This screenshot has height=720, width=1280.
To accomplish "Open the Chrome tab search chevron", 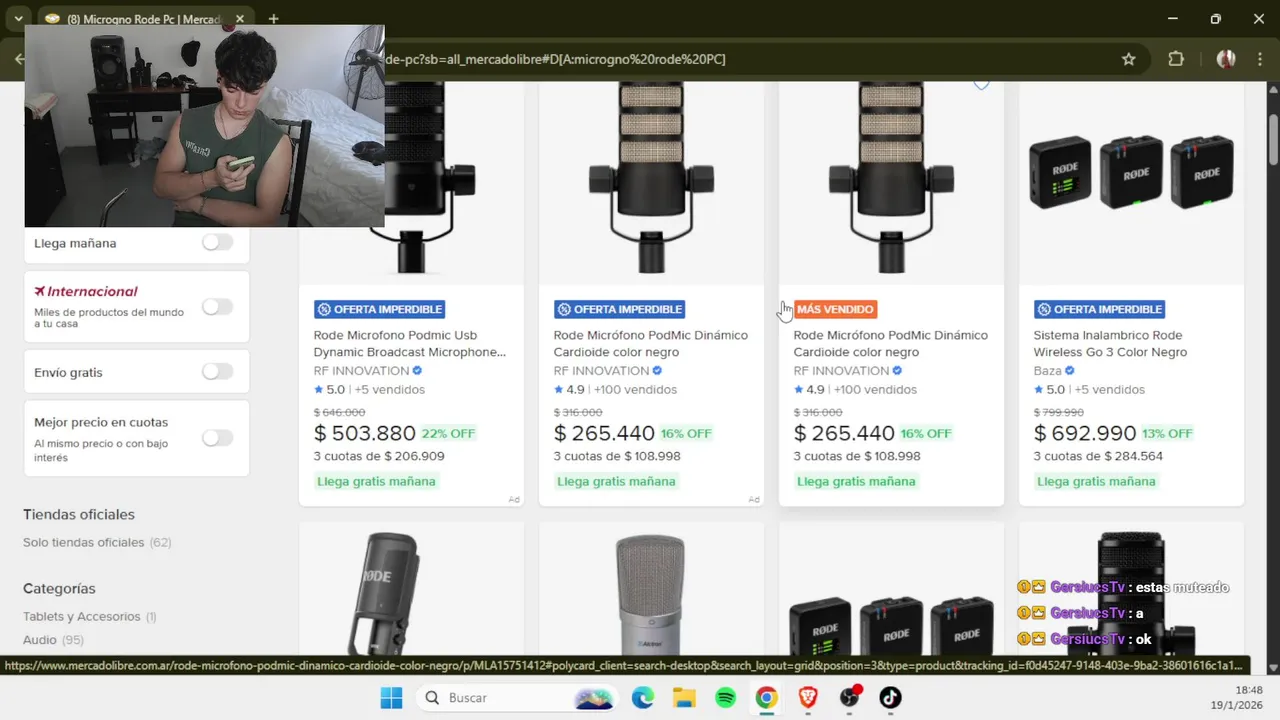I will tap(18, 19).
